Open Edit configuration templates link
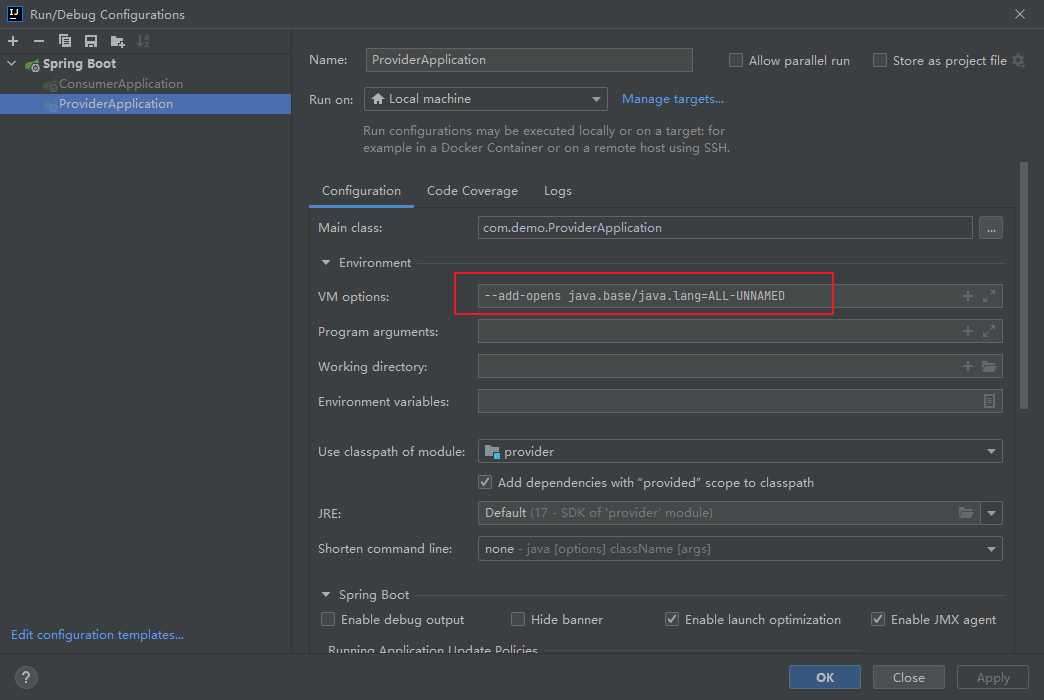 click(x=97, y=635)
